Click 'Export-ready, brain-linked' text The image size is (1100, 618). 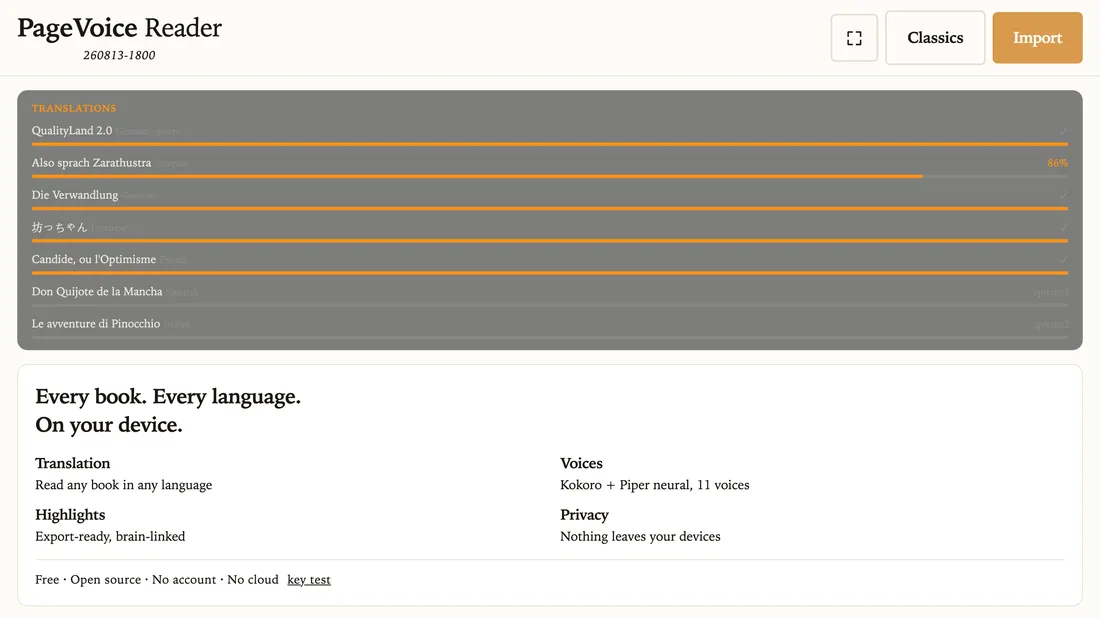coord(110,536)
